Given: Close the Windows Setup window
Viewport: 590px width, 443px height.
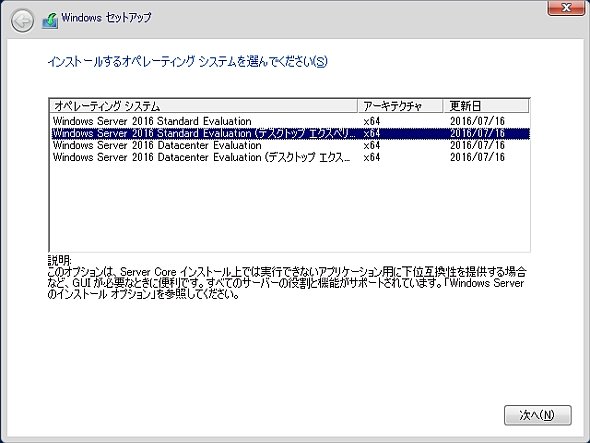Looking at the screenshot, I should (x=566, y=8).
